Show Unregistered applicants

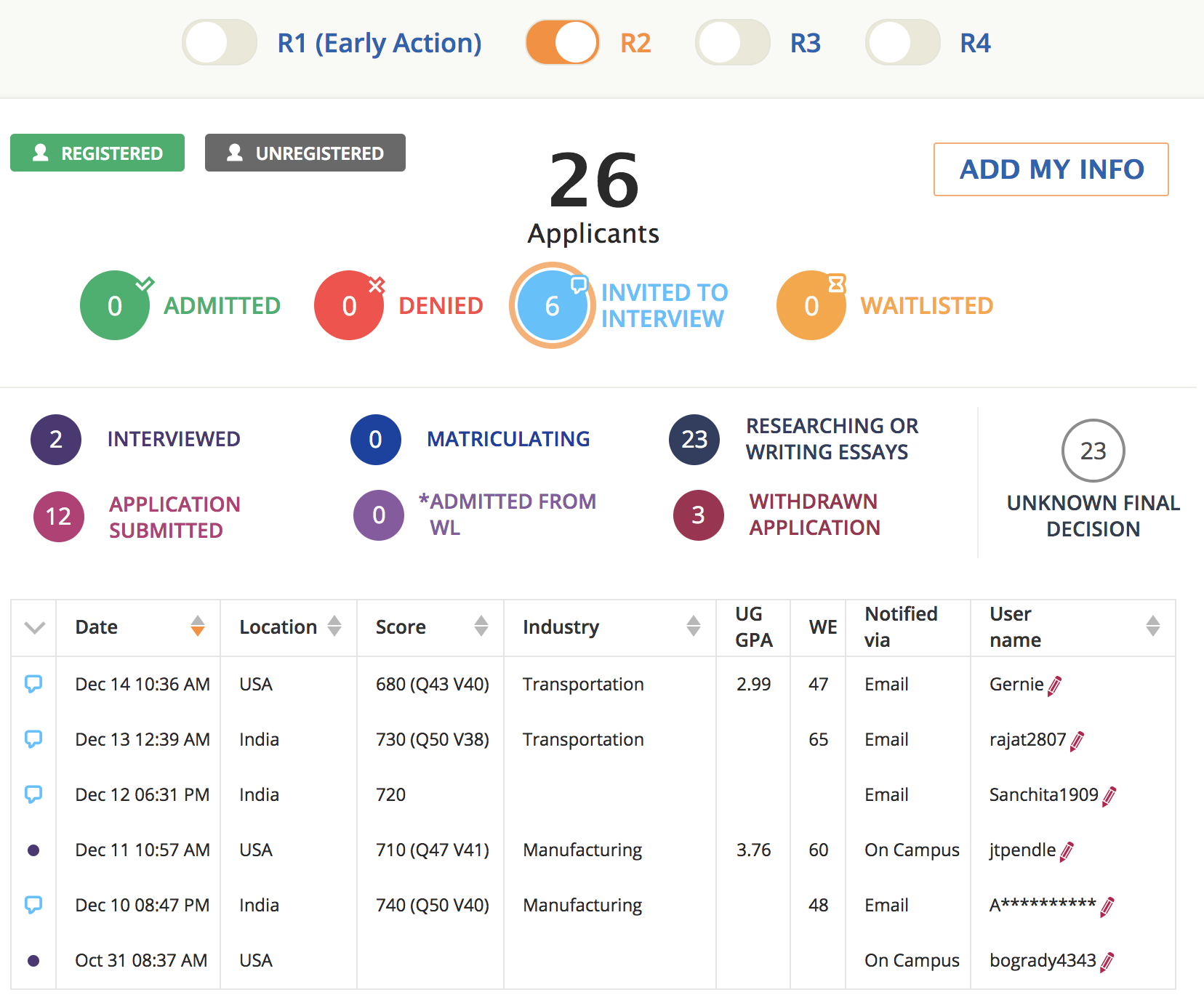pyautogui.click(x=305, y=153)
